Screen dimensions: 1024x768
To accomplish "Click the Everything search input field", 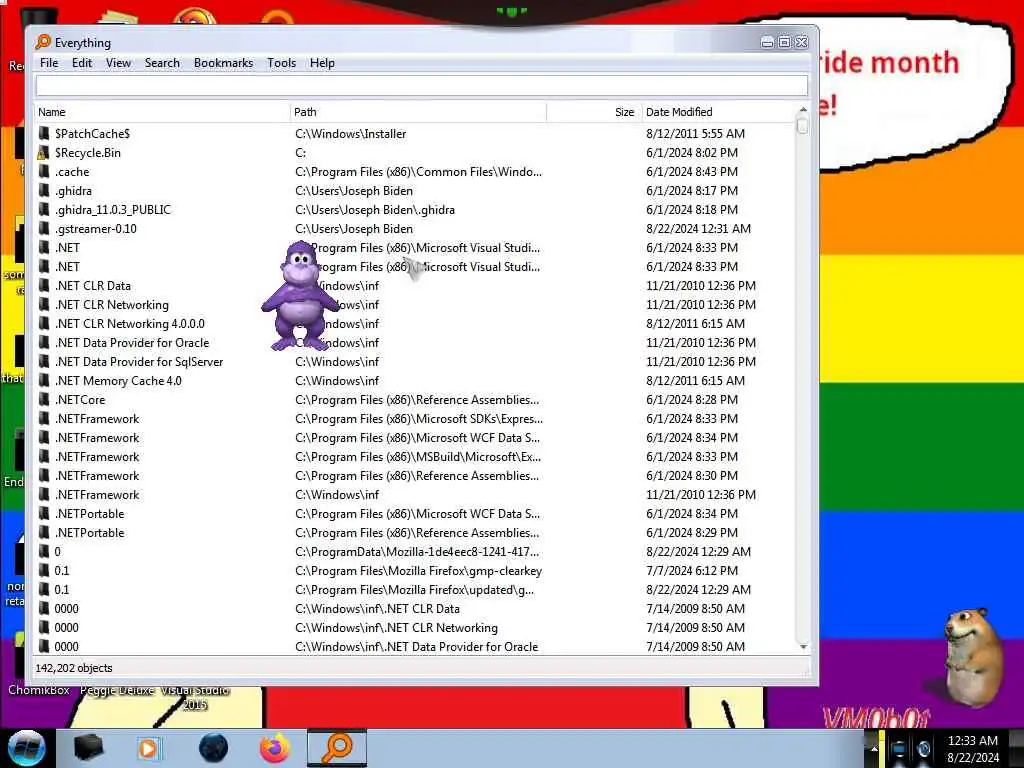I will [x=421, y=86].
